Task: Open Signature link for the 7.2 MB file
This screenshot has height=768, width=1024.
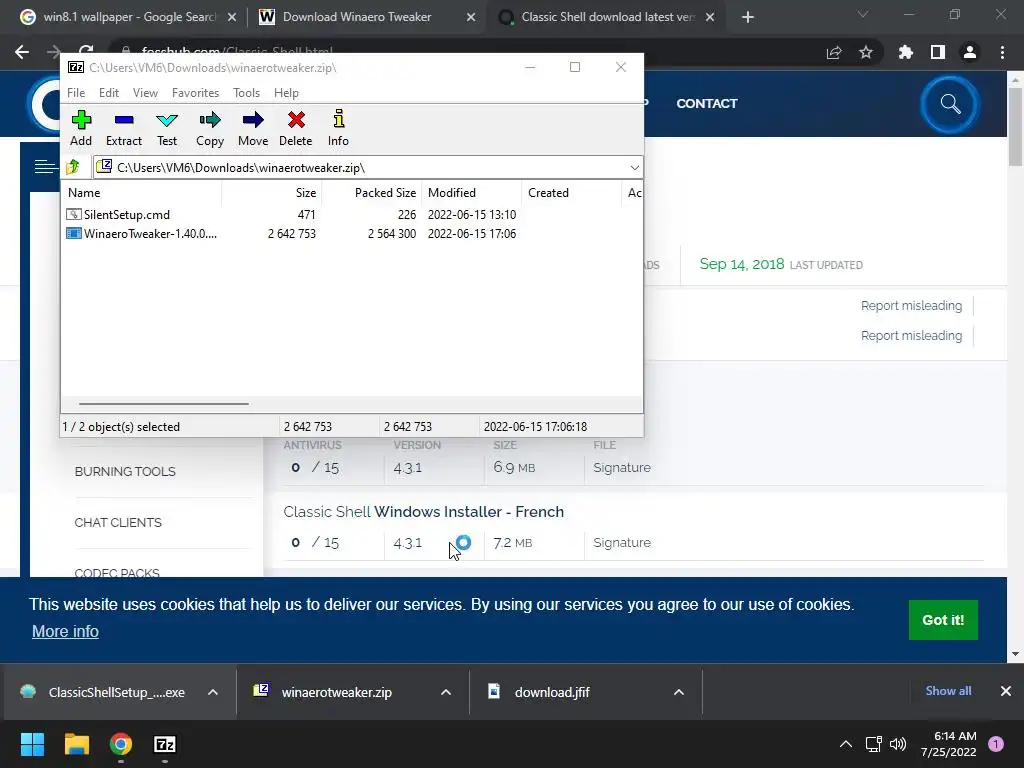Action: coord(622,543)
